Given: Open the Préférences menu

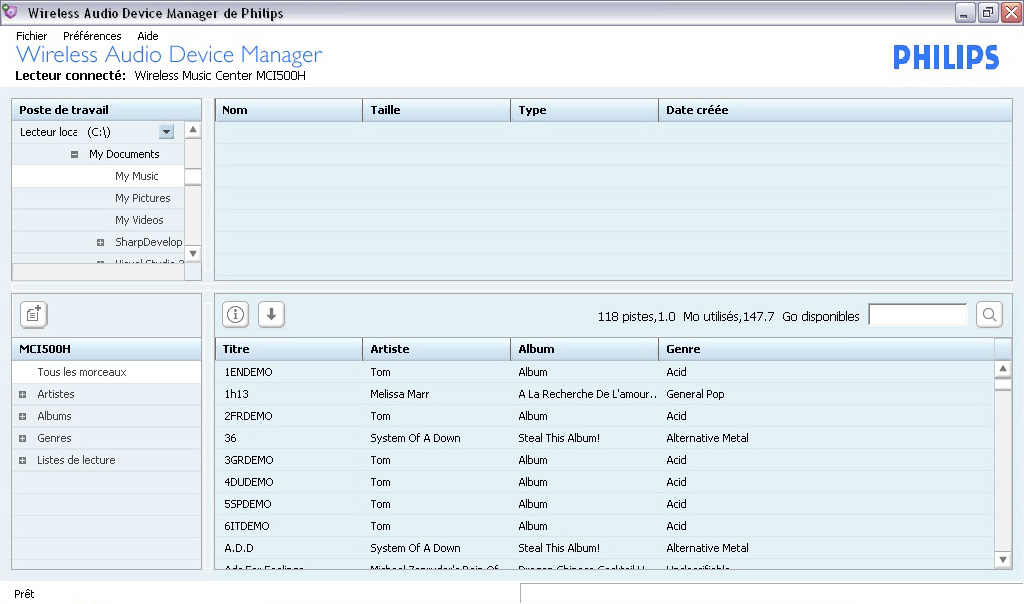Looking at the screenshot, I should [92, 36].
